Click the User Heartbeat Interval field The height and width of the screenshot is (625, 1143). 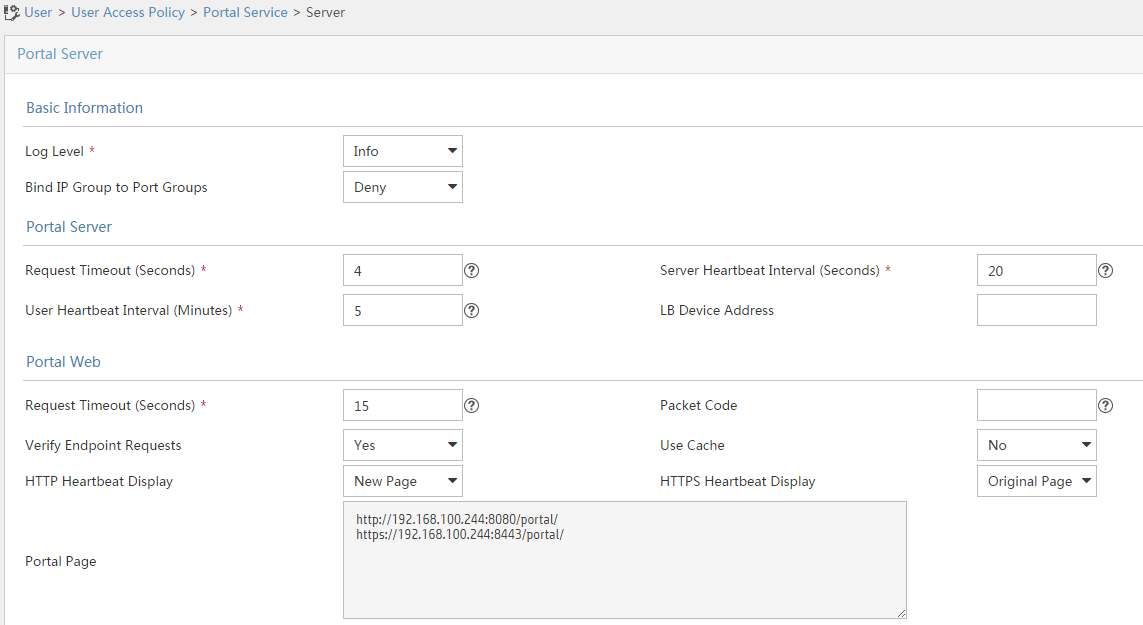pos(402,309)
